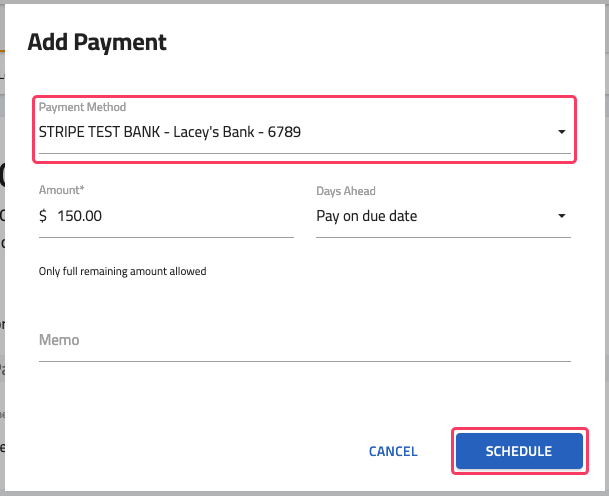609x496 pixels.
Task: Open the Payment Method dropdown
Action: click(x=304, y=130)
